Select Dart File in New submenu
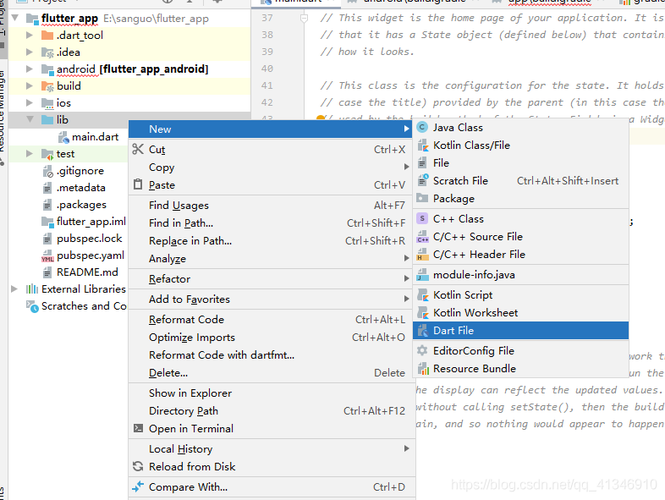Image resolution: width=665 pixels, height=500 pixels. click(x=520, y=330)
